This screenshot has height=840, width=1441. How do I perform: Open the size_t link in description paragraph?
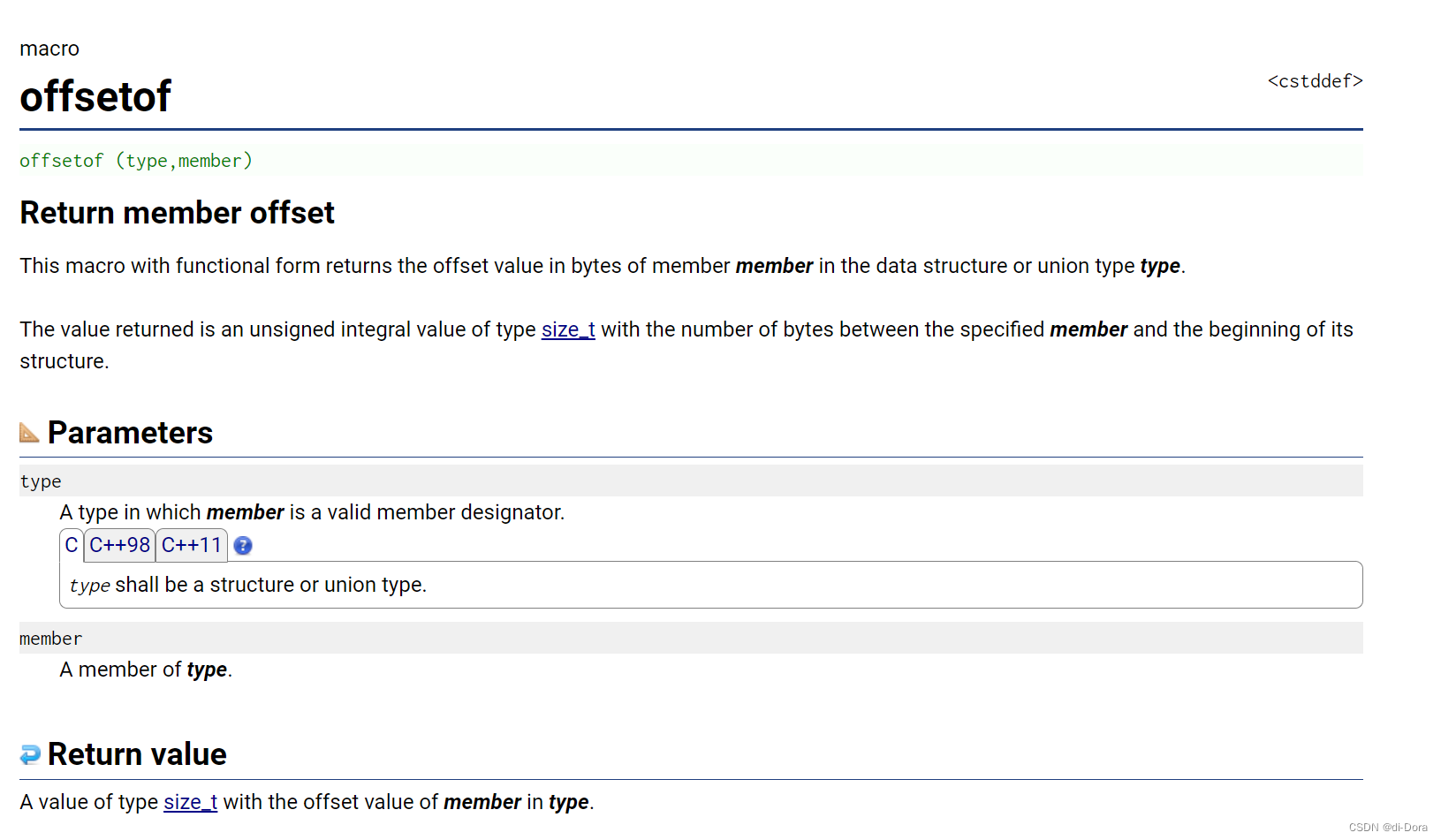coord(568,329)
